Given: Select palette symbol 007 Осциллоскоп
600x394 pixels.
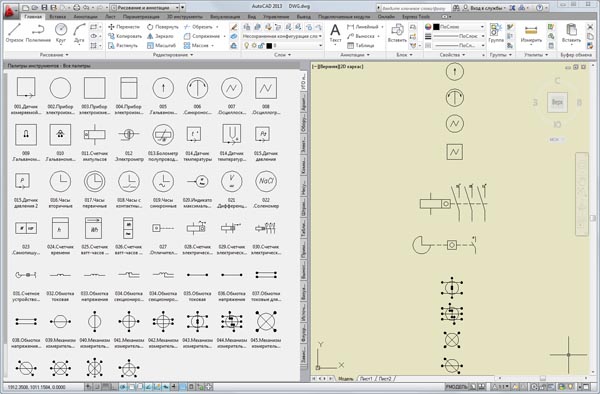Looking at the screenshot, I should [x=232, y=95].
